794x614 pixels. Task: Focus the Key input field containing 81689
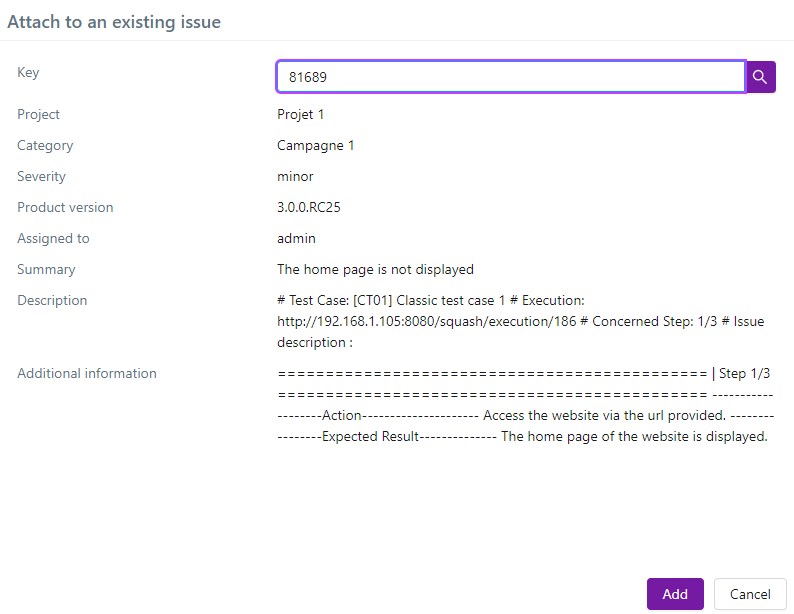pyautogui.click(x=510, y=77)
